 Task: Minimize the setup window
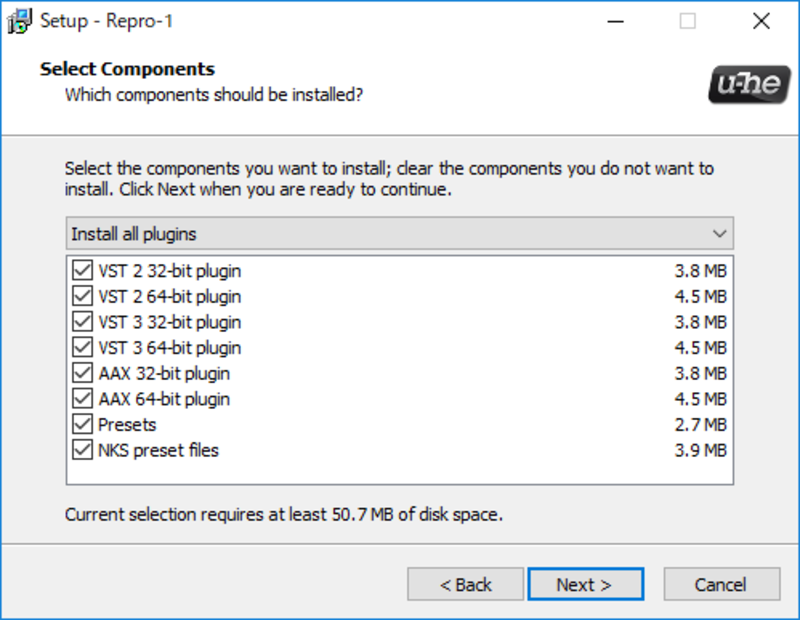pyautogui.click(x=615, y=21)
